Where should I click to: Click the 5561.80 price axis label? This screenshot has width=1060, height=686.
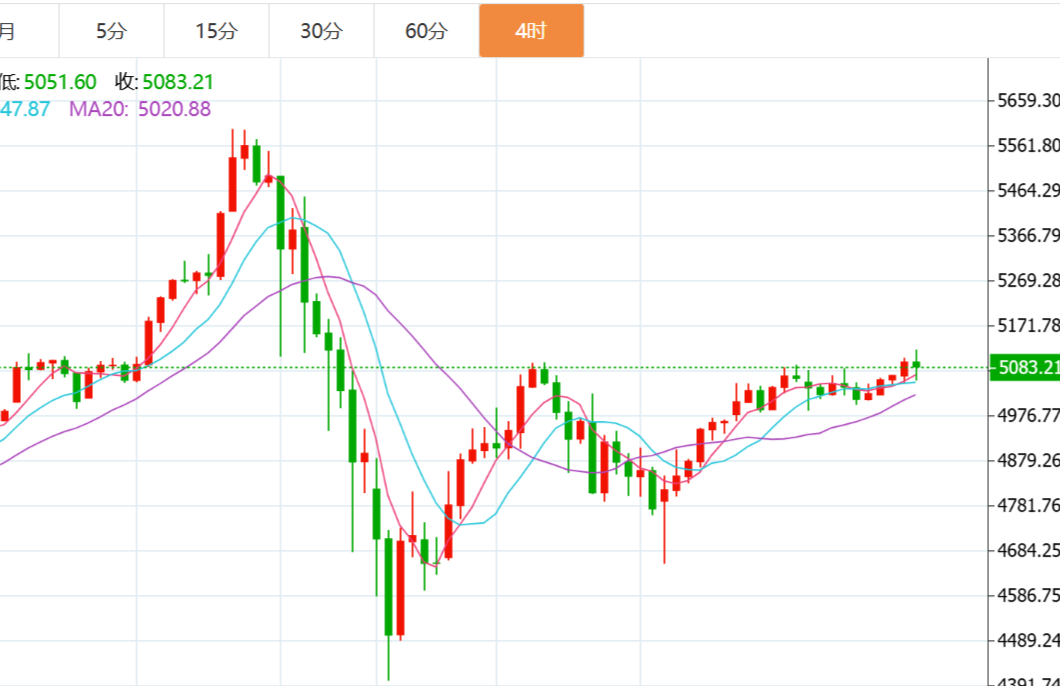1028,145
